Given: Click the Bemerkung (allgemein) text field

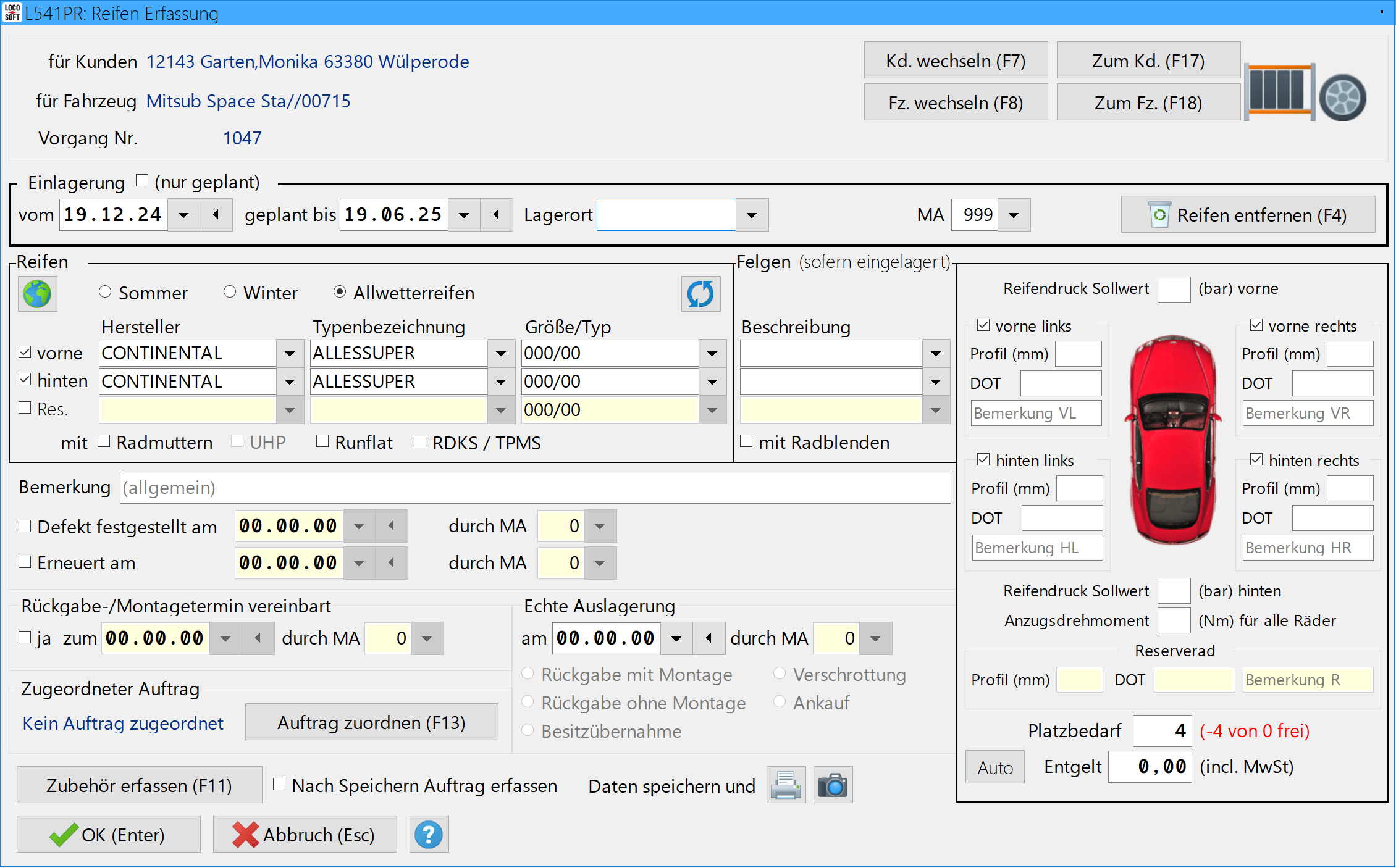Looking at the screenshot, I should point(534,488).
